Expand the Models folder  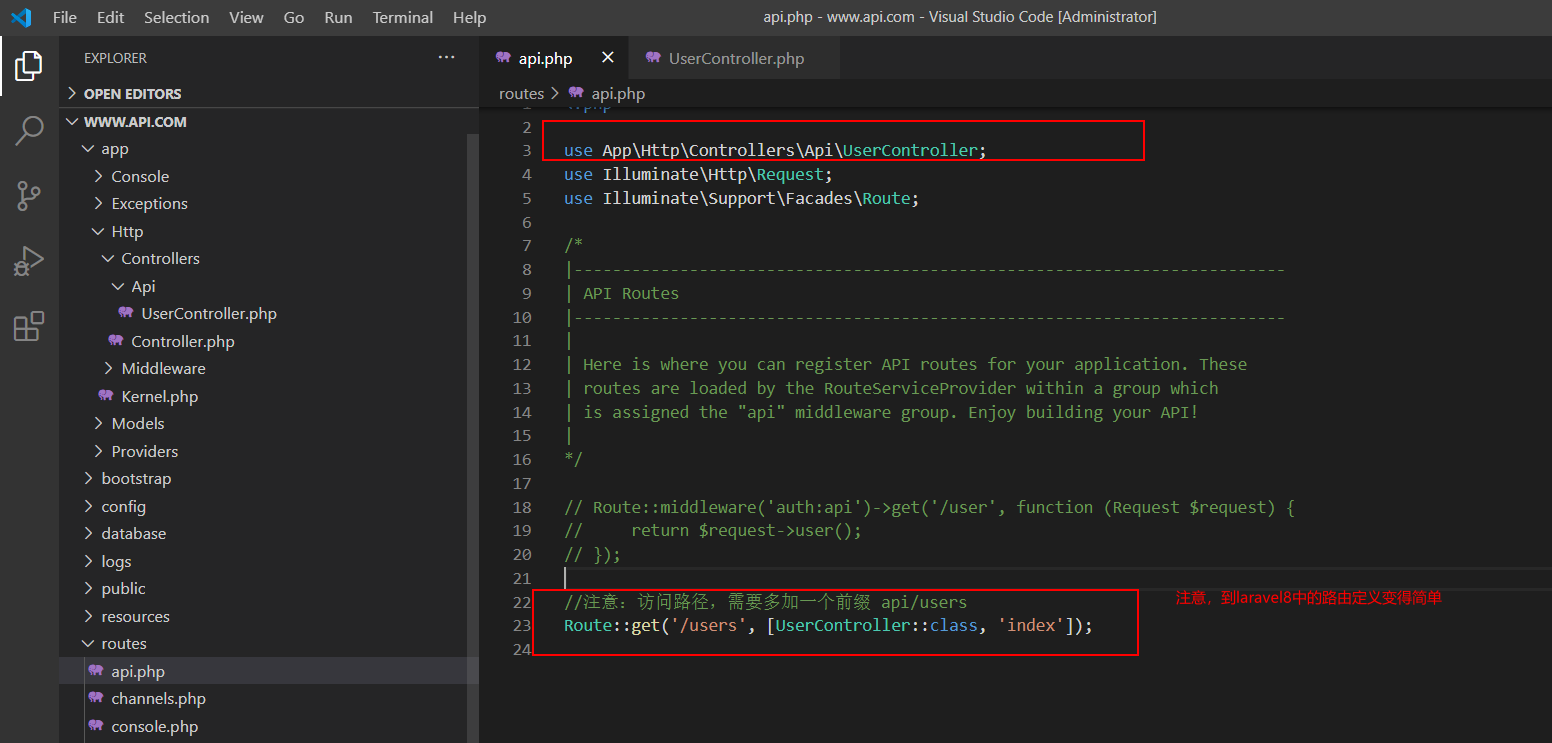(x=98, y=423)
